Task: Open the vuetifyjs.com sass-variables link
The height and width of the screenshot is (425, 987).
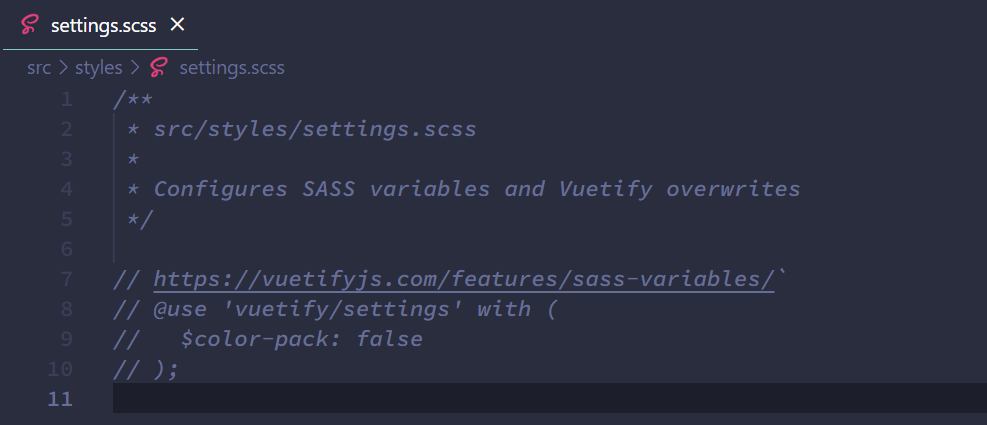Action: coord(463,279)
